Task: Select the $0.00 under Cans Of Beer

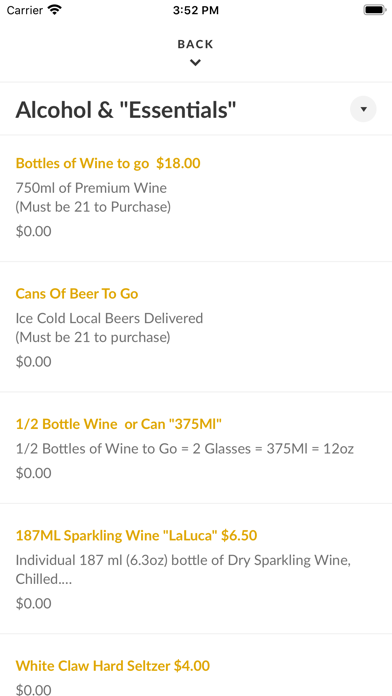Action: (x=33, y=362)
